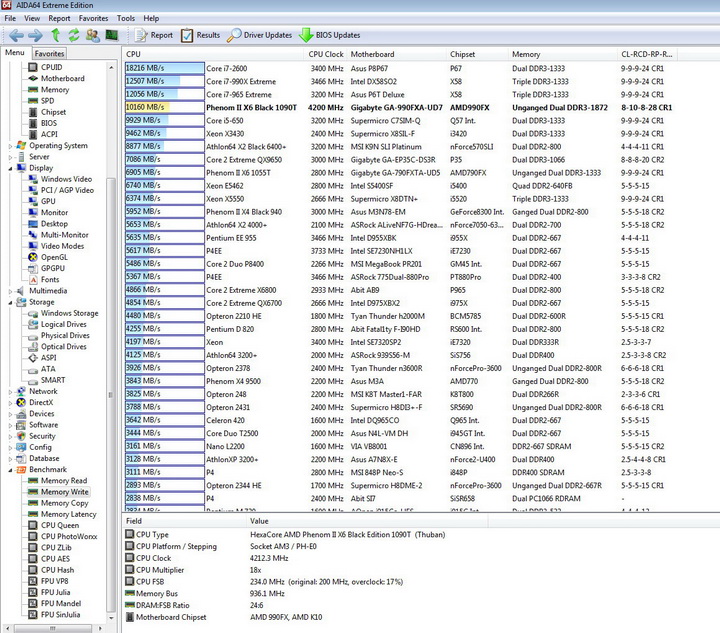Open Driver Updates
Image resolution: width=720 pixels, height=633 pixels.
[x=259, y=35]
